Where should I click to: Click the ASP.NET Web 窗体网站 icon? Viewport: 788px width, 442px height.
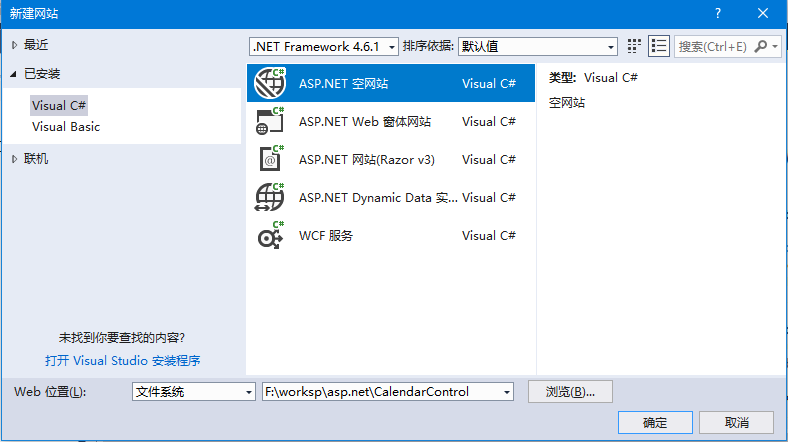(270, 121)
